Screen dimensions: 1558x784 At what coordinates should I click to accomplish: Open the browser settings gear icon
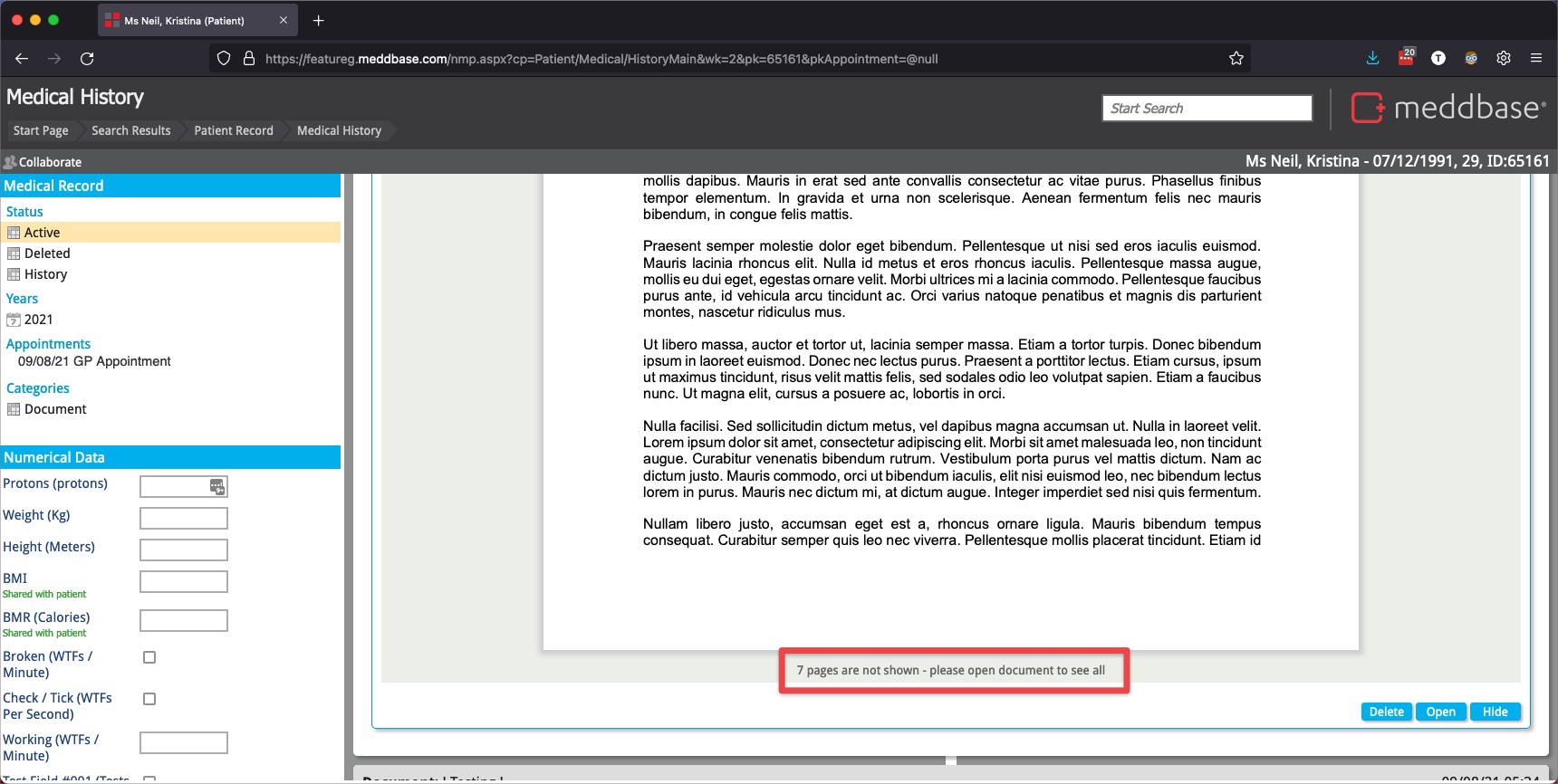tap(1504, 58)
